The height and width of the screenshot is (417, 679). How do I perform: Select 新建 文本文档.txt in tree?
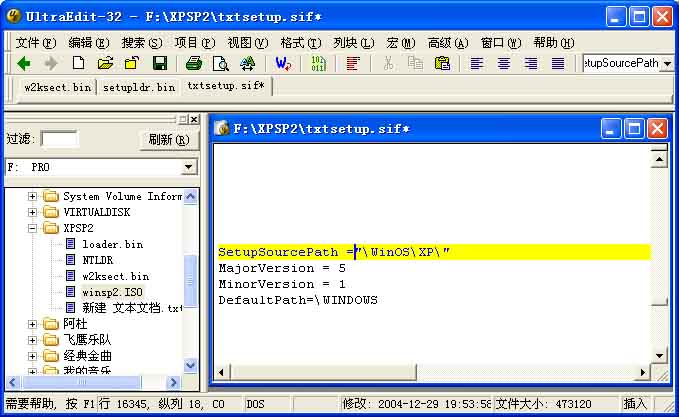(132, 308)
